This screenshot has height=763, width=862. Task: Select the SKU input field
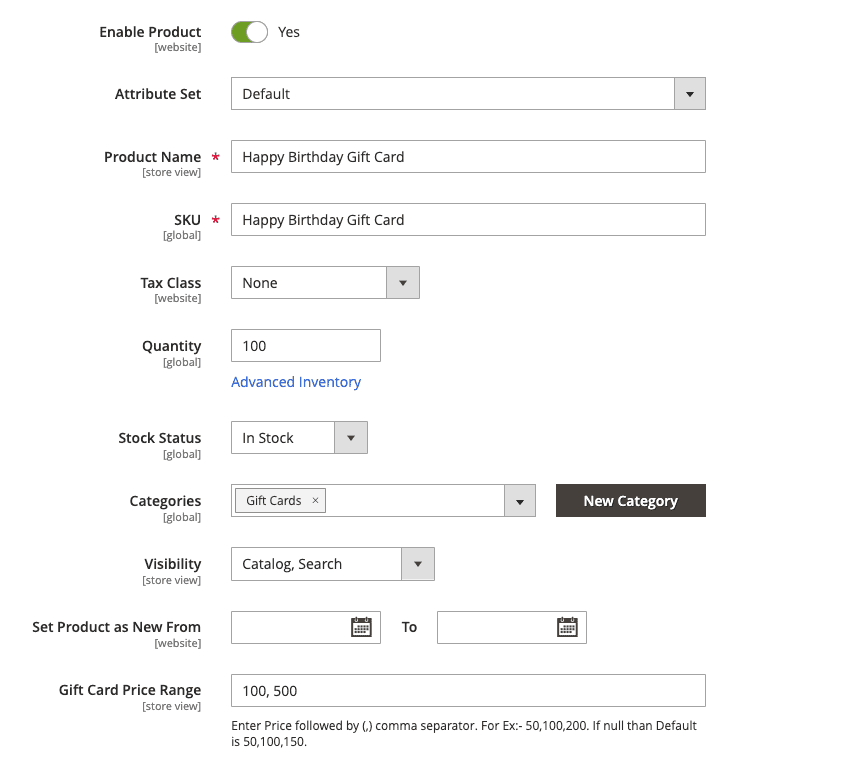[x=468, y=219]
